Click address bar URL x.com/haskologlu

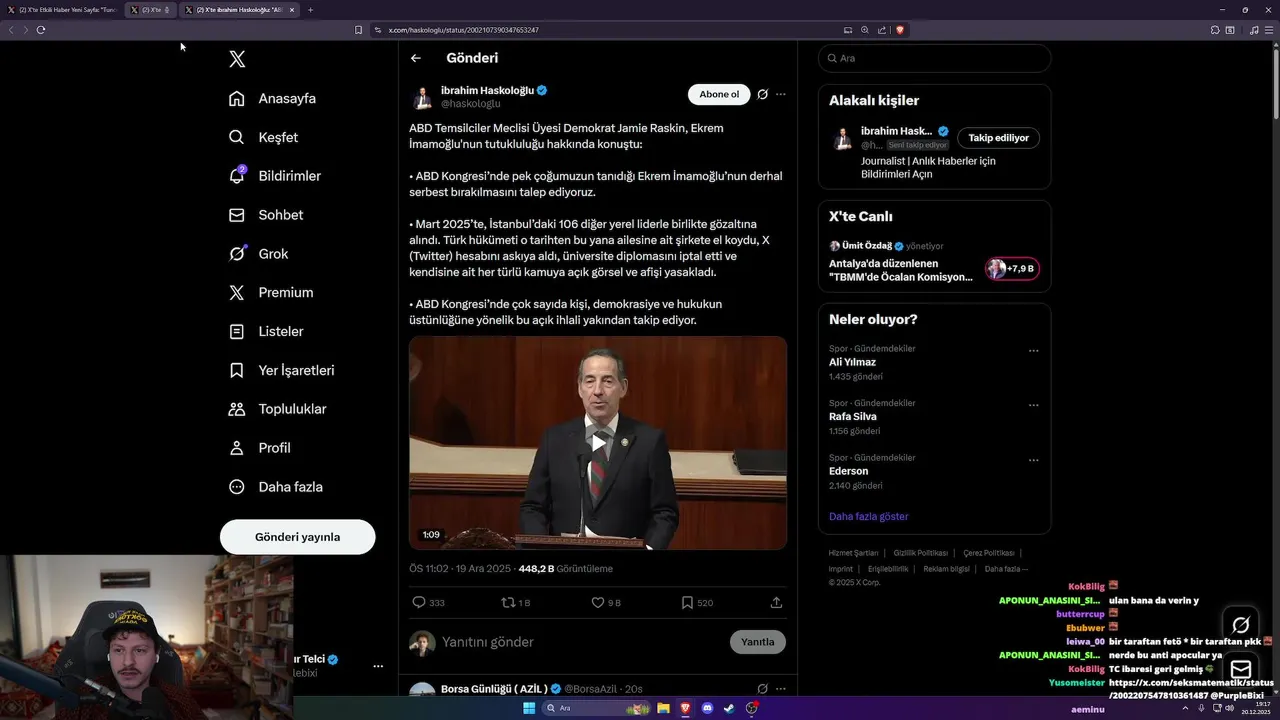(463, 30)
